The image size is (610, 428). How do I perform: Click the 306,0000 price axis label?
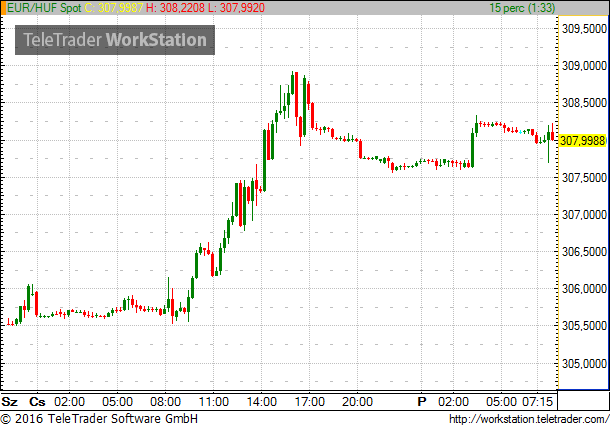(584, 289)
